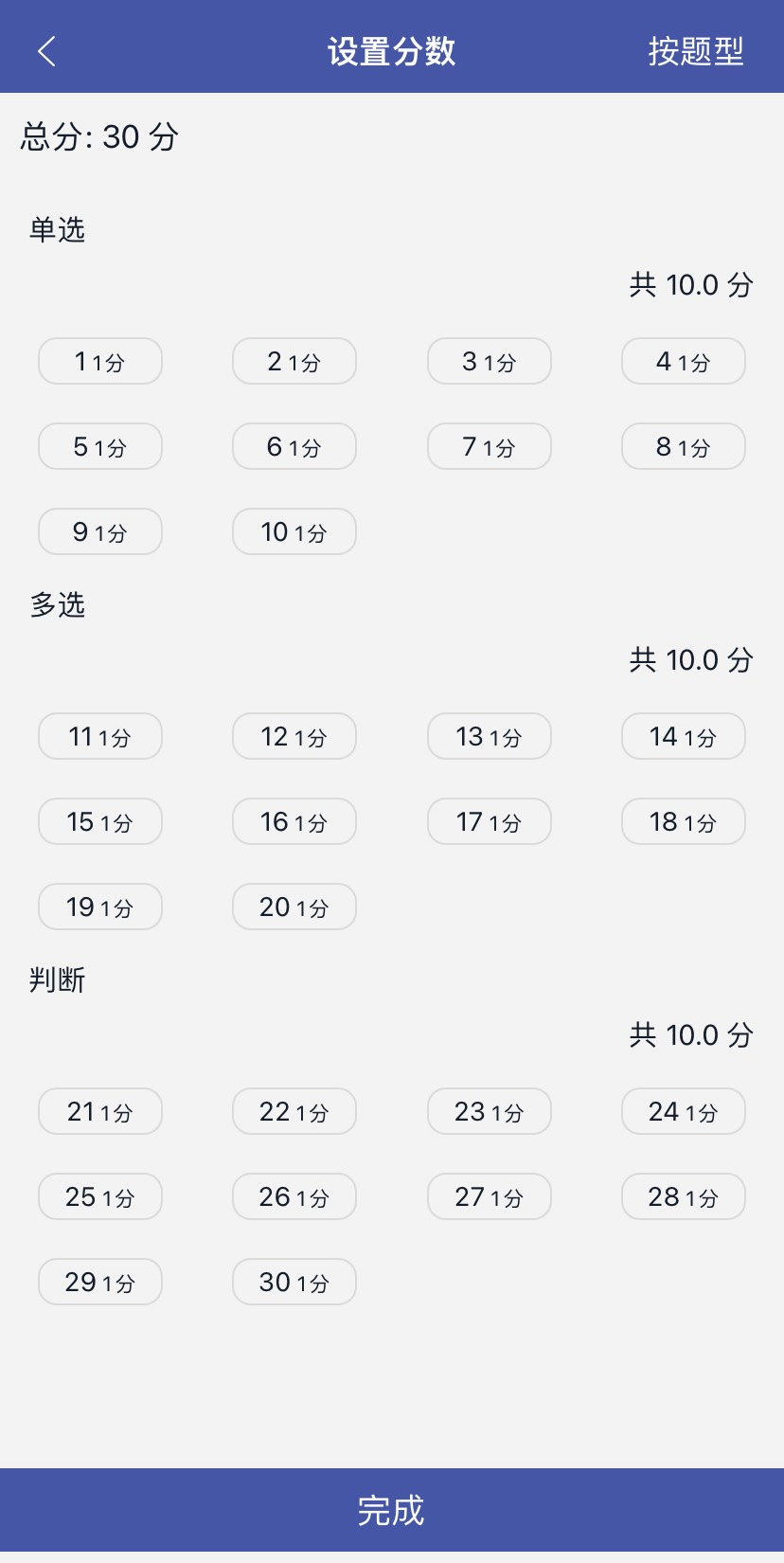Image resolution: width=784 pixels, height=1563 pixels.
Task: Tap question 20 score chip
Action: tap(294, 907)
